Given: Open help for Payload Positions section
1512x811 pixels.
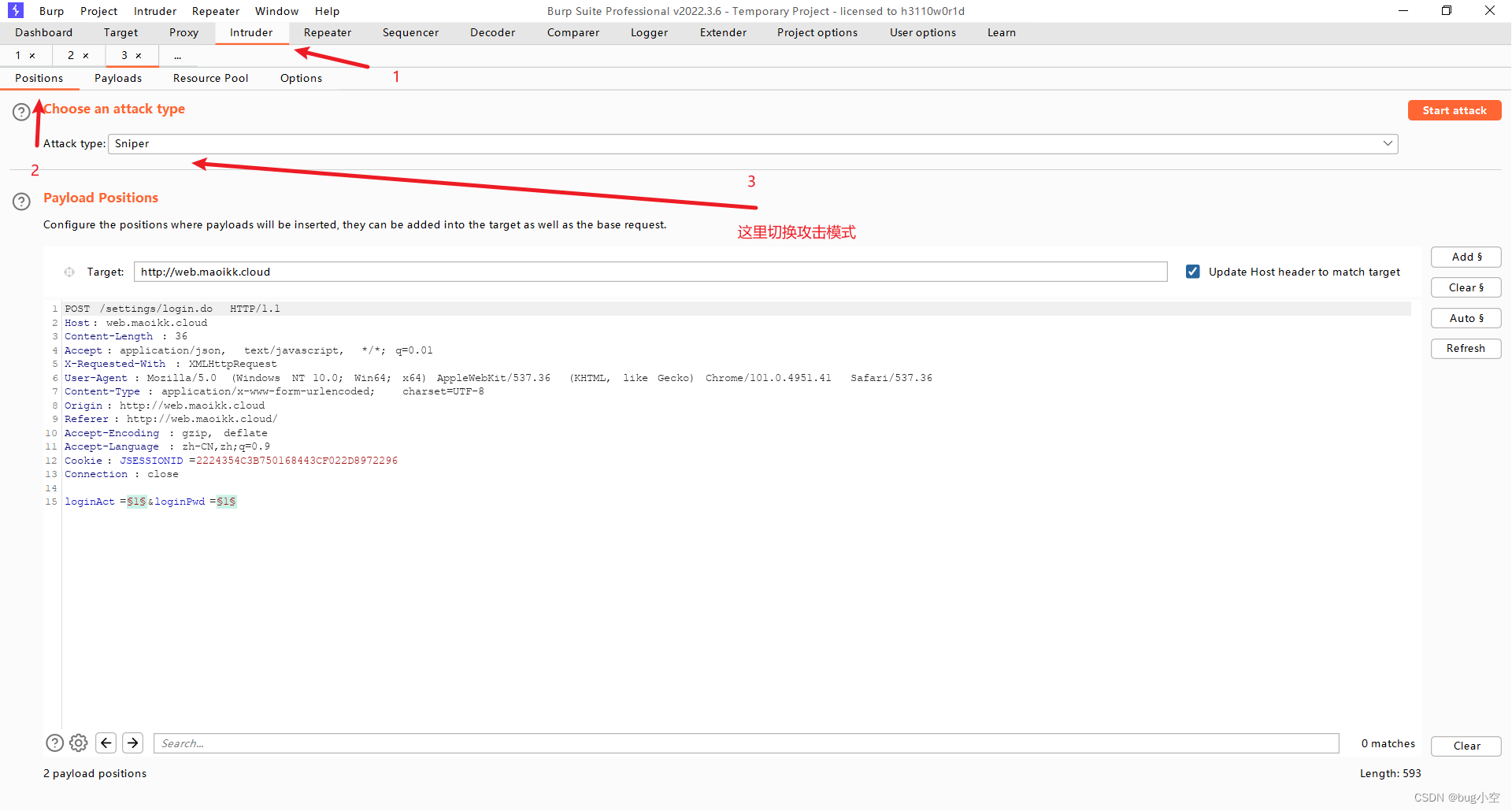Looking at the screenshot, I should [21, 202].
